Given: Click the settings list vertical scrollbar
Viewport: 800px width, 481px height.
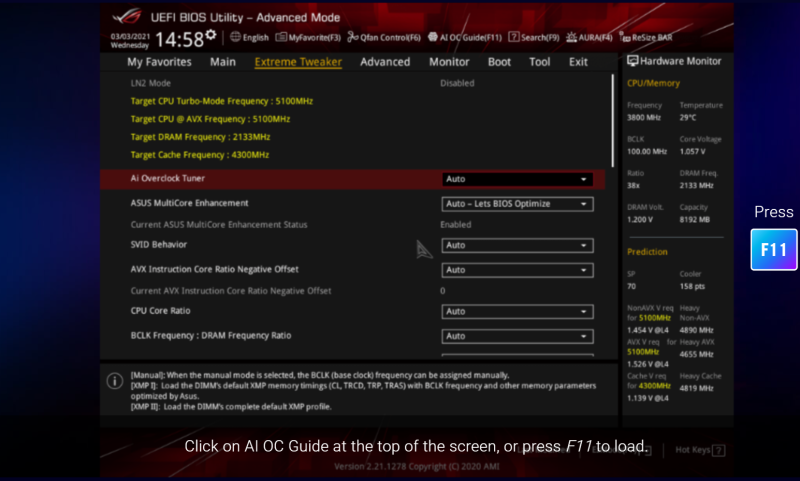Looking at the screenshot, I should click(612, 121).
